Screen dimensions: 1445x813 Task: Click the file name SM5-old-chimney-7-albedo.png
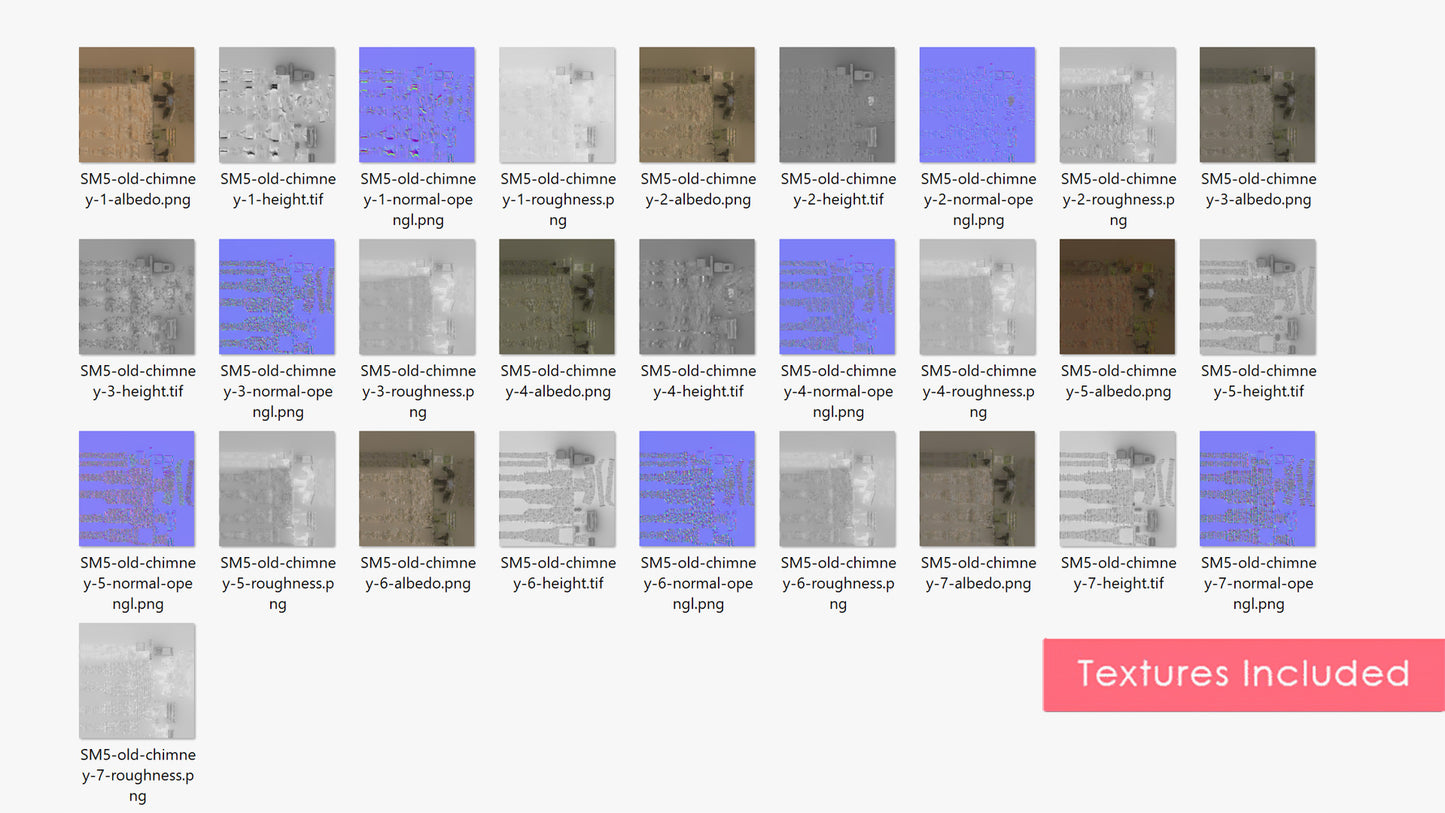978,573
